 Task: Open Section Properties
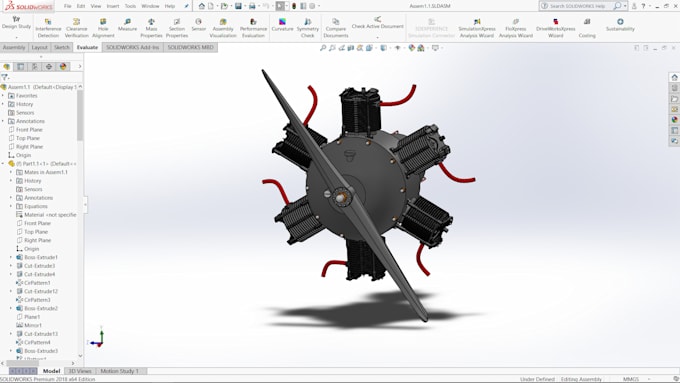[x=177, y=28]
